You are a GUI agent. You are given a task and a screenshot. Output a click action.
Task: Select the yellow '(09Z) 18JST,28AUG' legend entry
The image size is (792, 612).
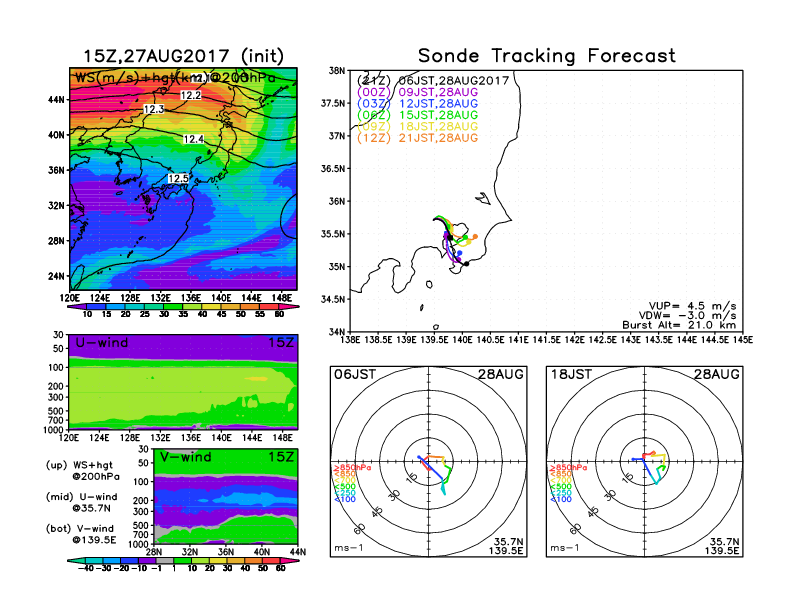point(417,127)
